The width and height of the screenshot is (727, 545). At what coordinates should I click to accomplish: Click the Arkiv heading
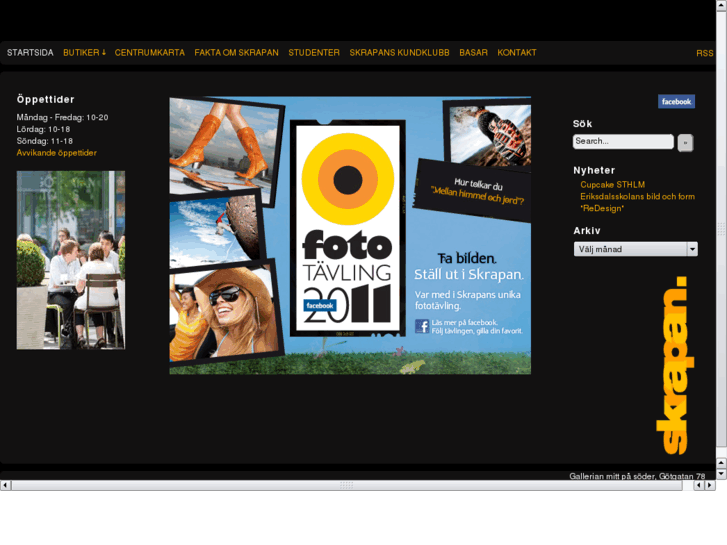click(587, 231)
